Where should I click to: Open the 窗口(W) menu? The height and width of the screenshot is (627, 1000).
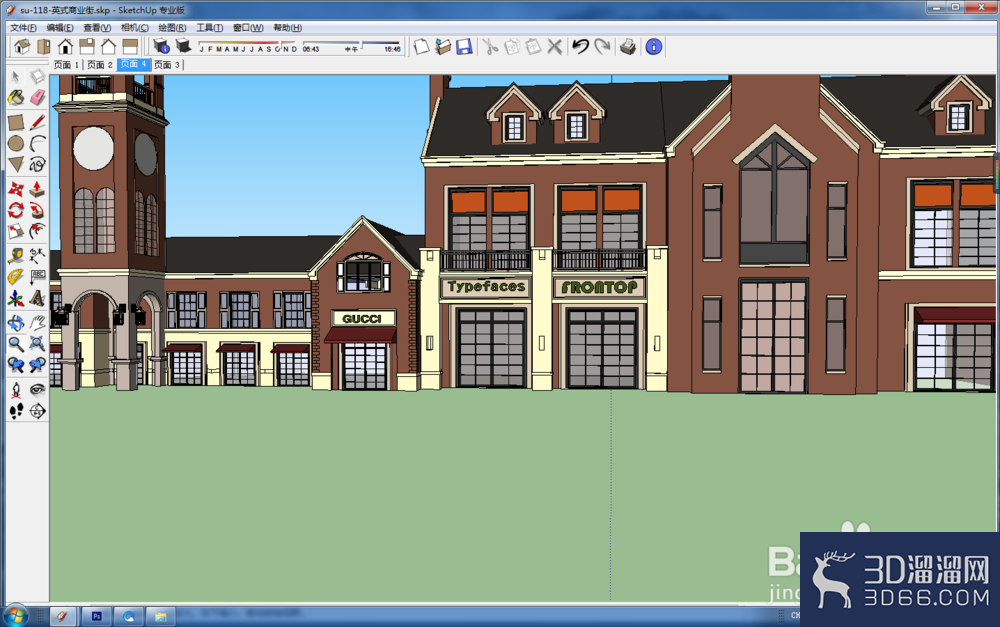(x=248, y=27)
